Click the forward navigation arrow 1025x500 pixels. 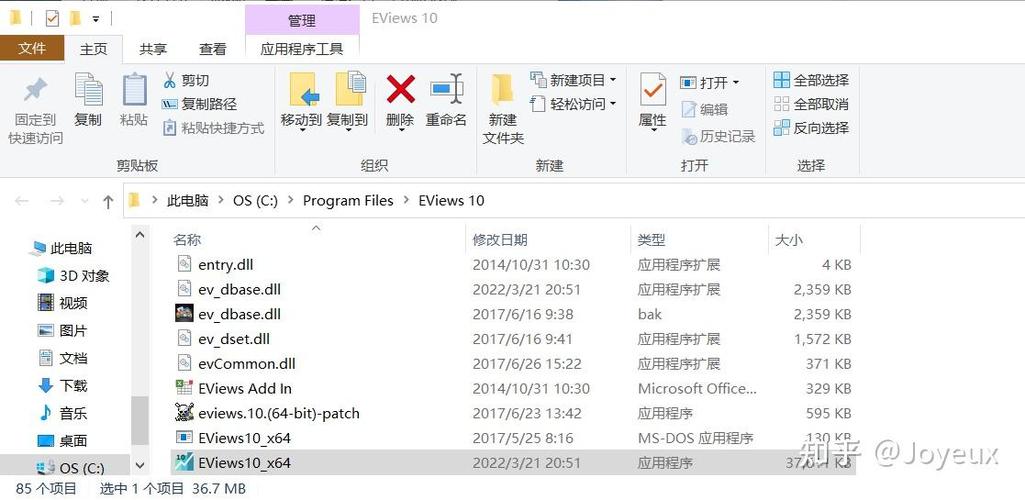click(x=57, y=201)
